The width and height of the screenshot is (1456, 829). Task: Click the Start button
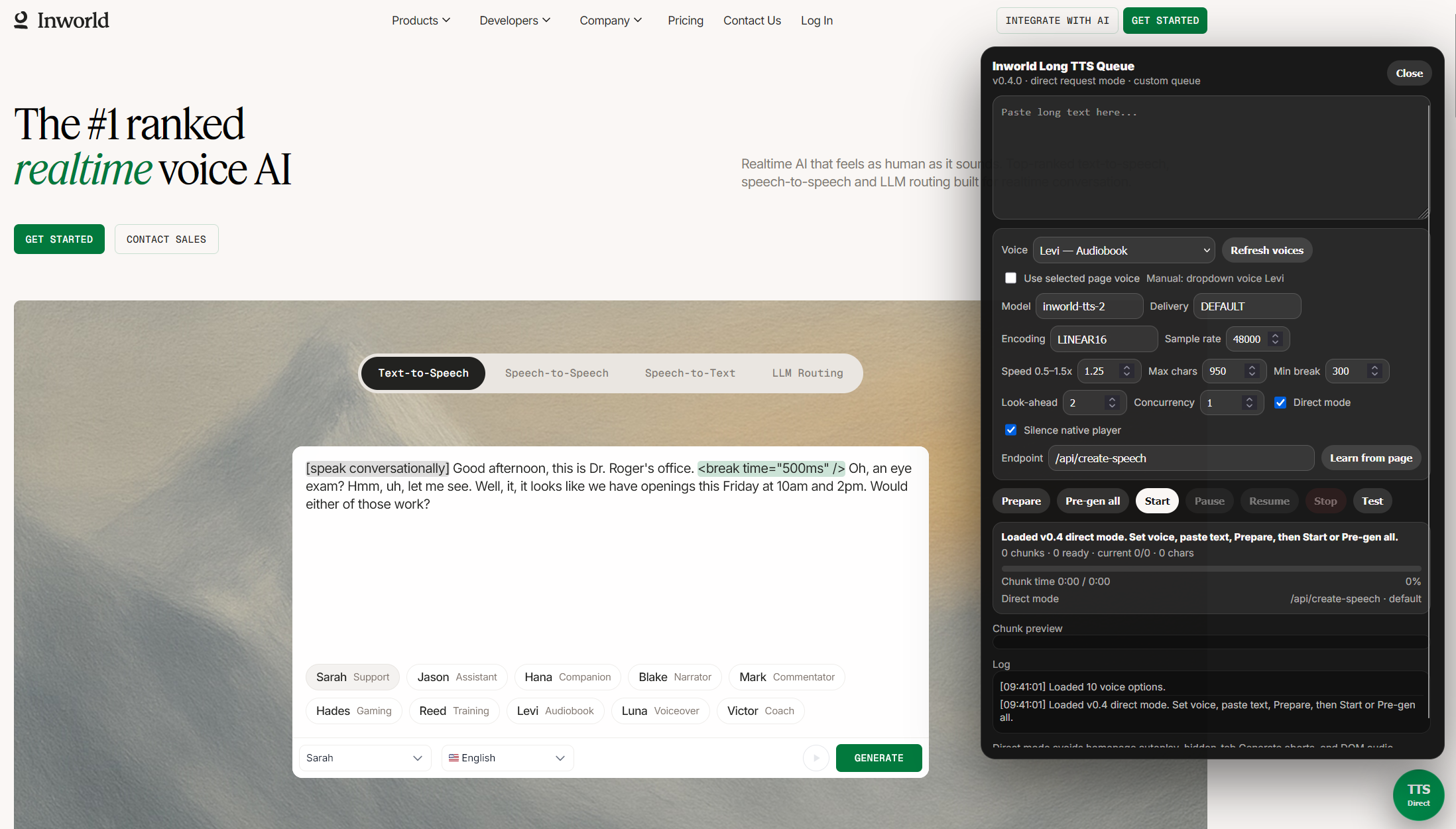click(1157, 501)
